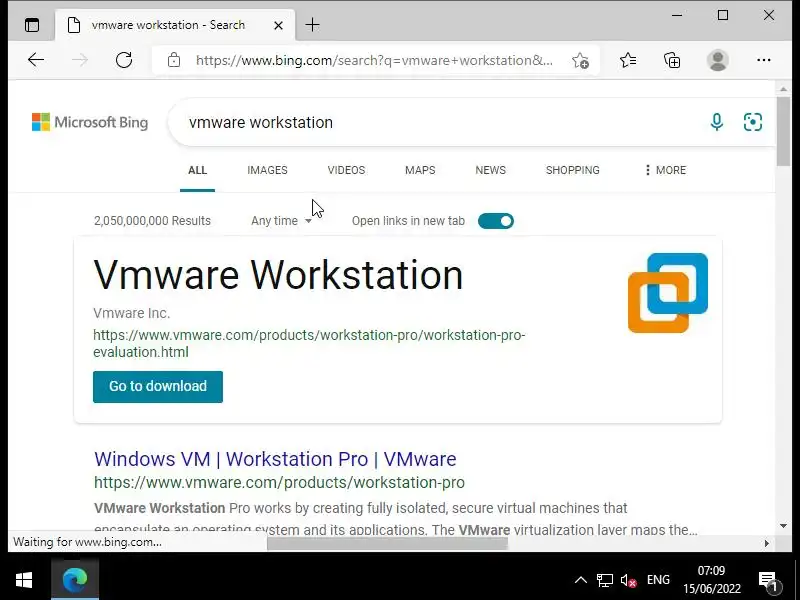
Task: Expand the MORE search categories menu
Action: pos(665,170)
